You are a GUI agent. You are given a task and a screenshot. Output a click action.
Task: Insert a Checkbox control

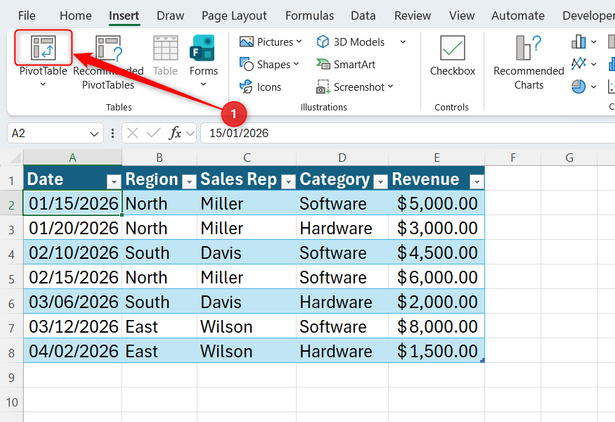[452, 55]
